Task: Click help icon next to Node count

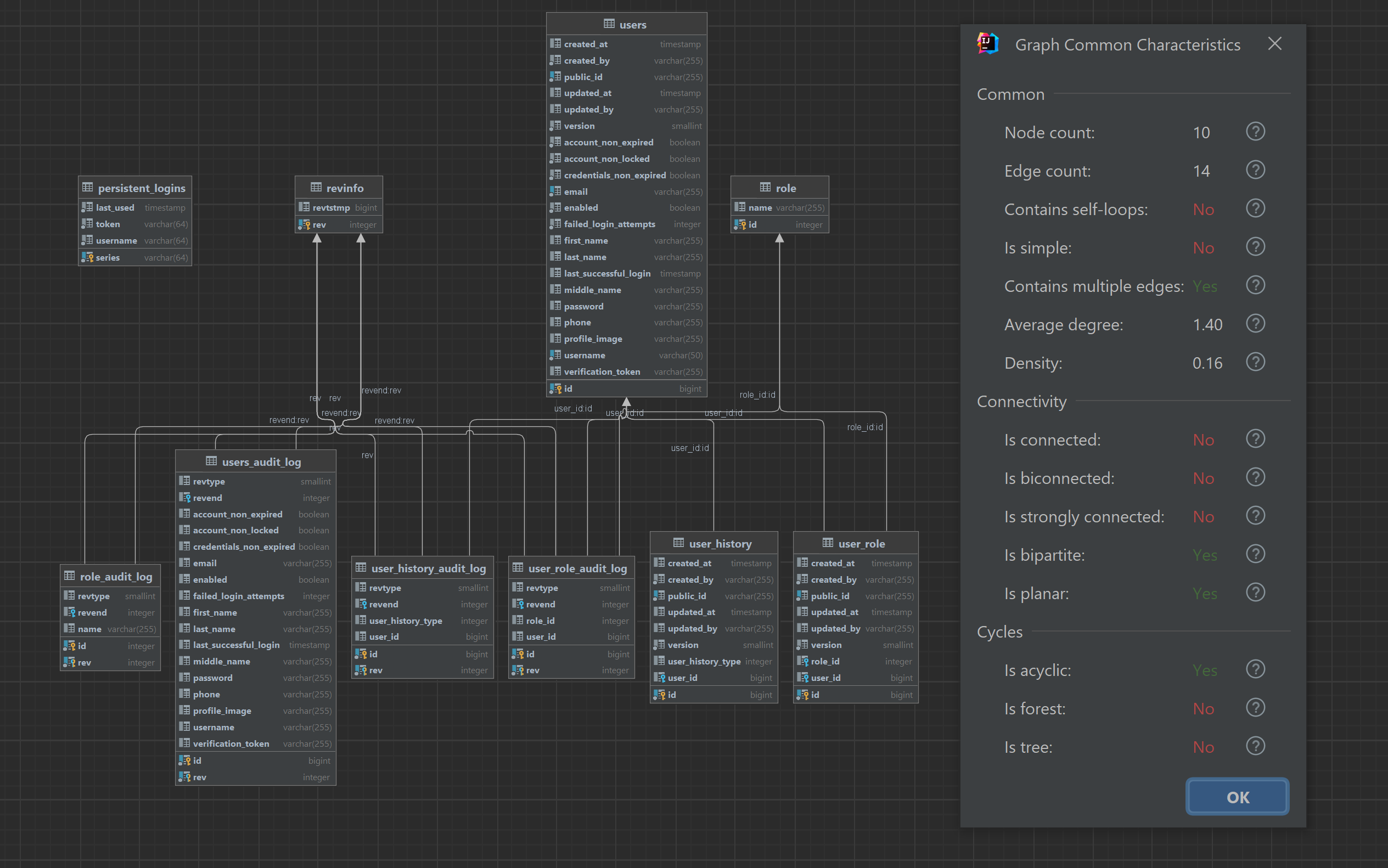Action: tap(1255, 132)
